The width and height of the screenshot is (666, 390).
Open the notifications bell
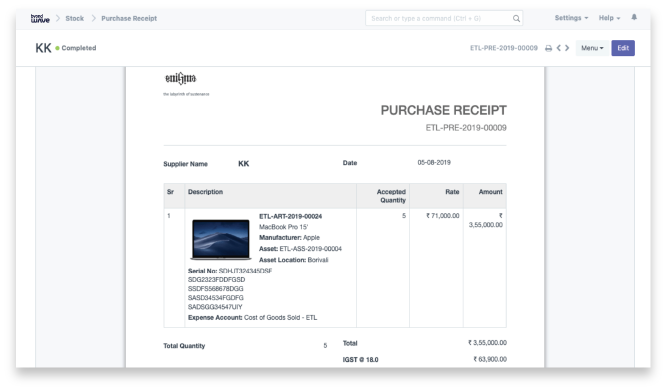click(x=634, y=17)
